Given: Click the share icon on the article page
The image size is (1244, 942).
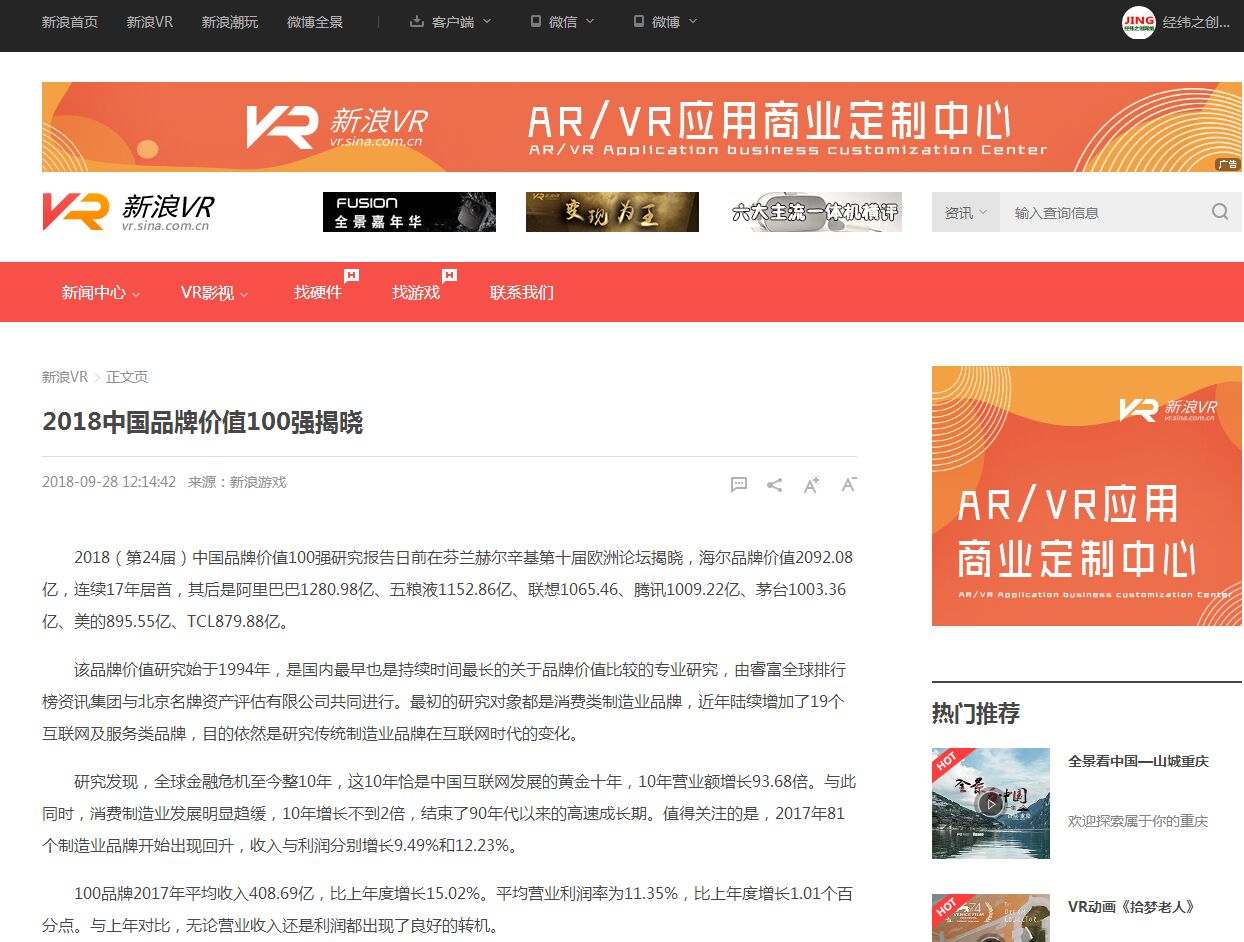Looking at the screenshot, I should point(775,484).
